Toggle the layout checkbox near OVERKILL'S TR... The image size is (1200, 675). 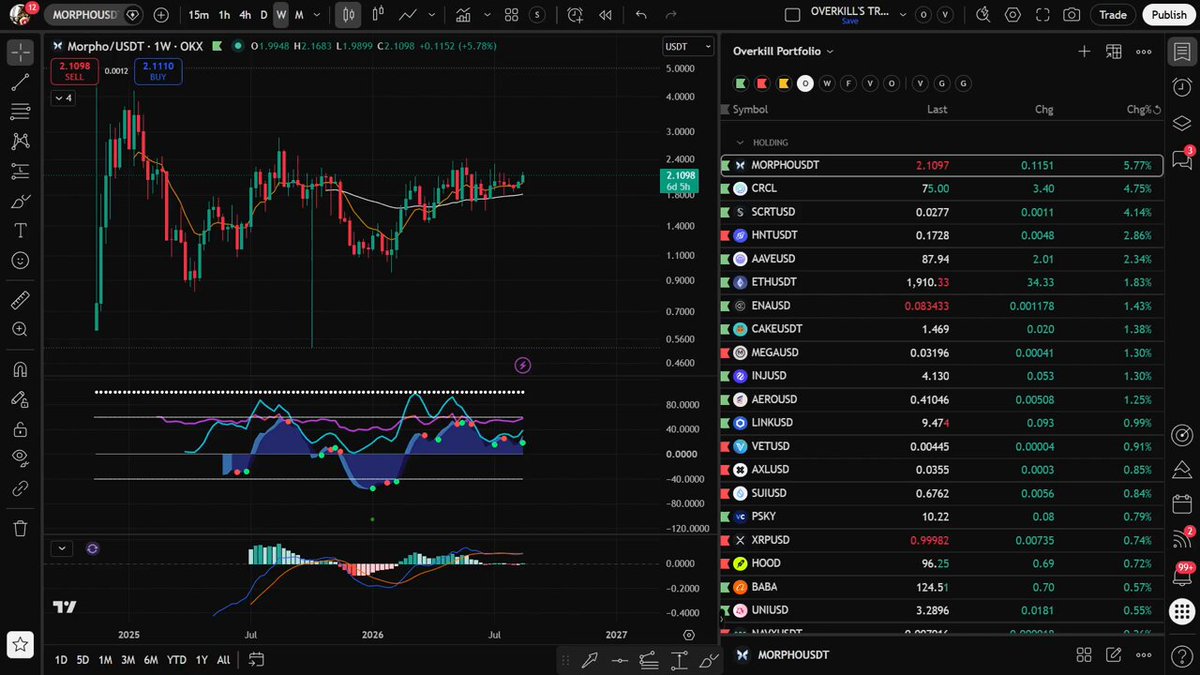point(792,15)
